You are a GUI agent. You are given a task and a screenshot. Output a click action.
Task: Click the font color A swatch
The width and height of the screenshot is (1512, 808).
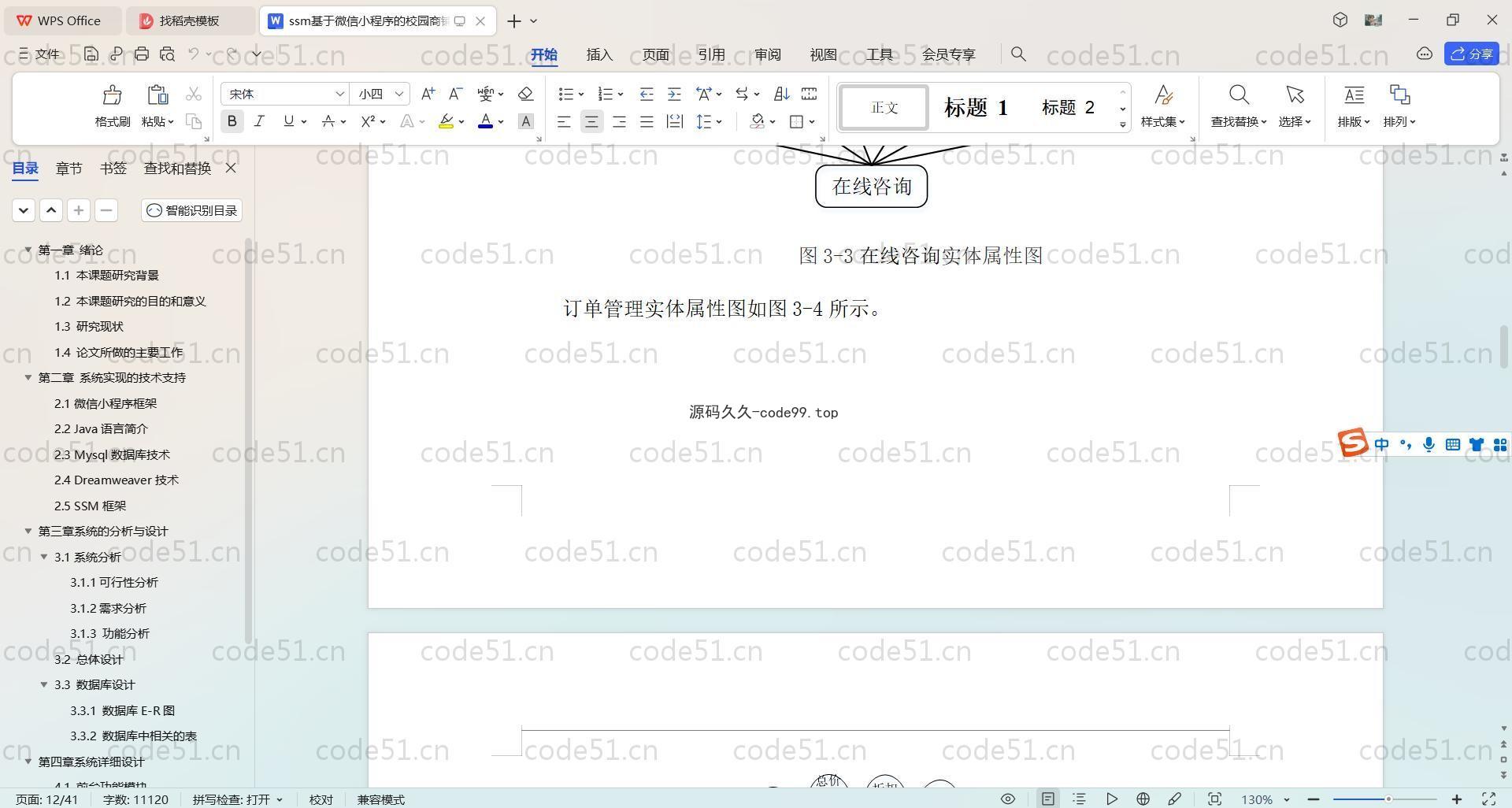[x=485, y=121]
